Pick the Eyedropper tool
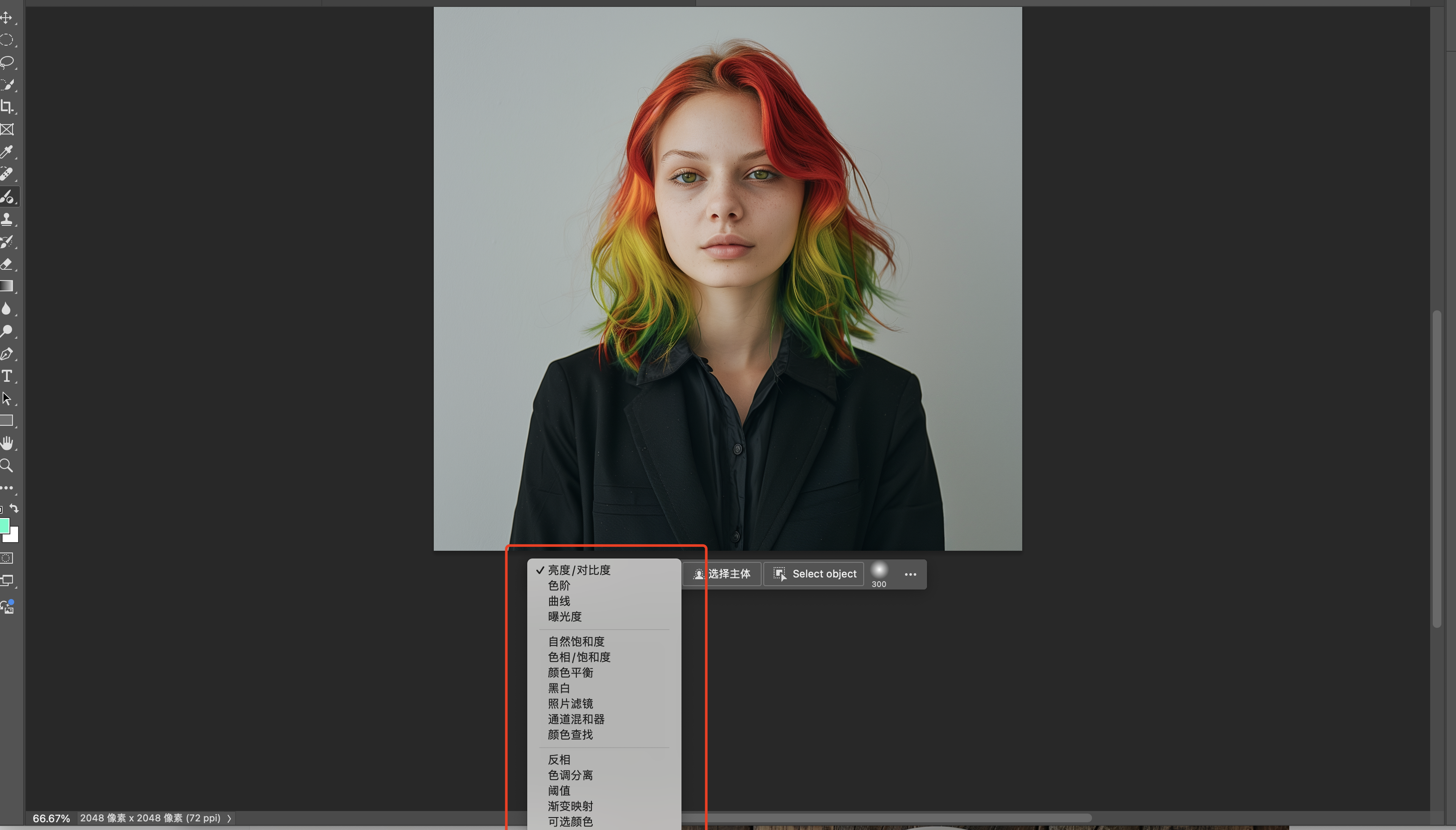Screen dimensions: 1456x830 point(7,152)
